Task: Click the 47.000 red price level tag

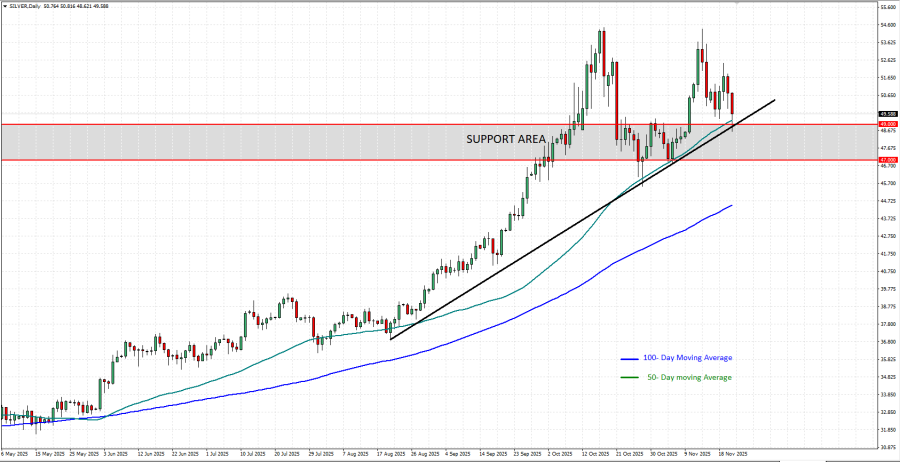Action: coord(887,159)
